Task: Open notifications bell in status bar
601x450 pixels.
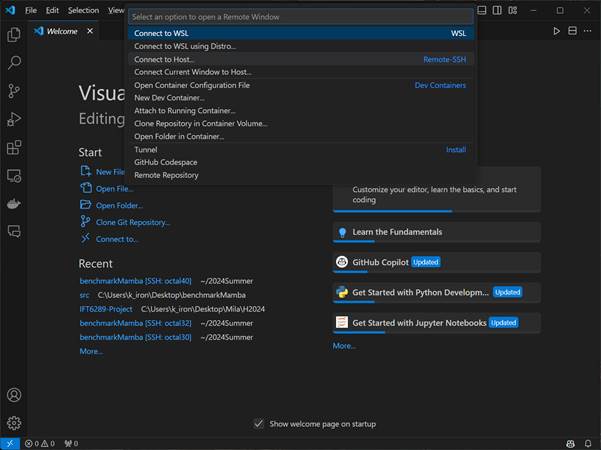Action: 588,443
